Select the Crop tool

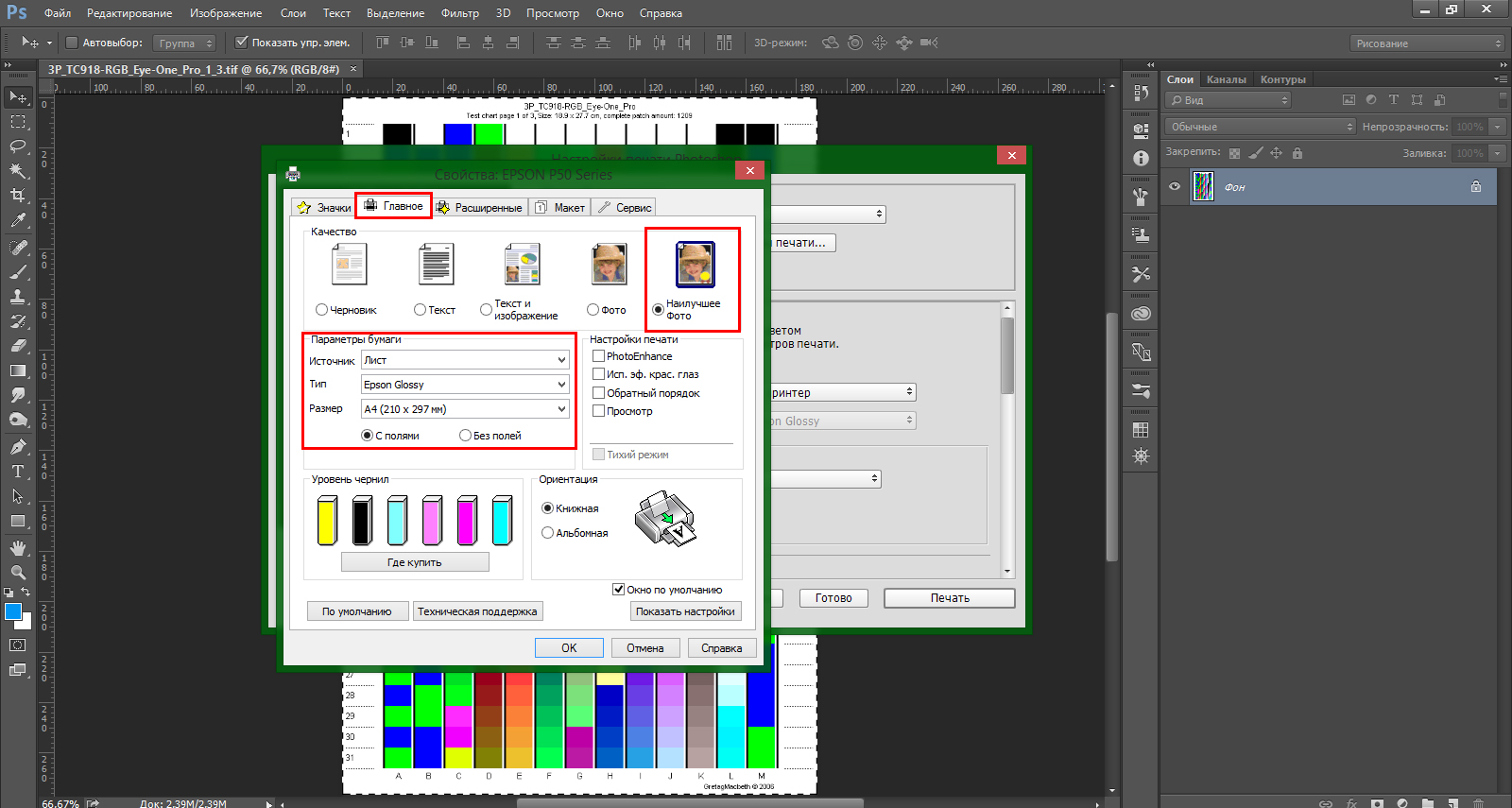click(18, 196)
